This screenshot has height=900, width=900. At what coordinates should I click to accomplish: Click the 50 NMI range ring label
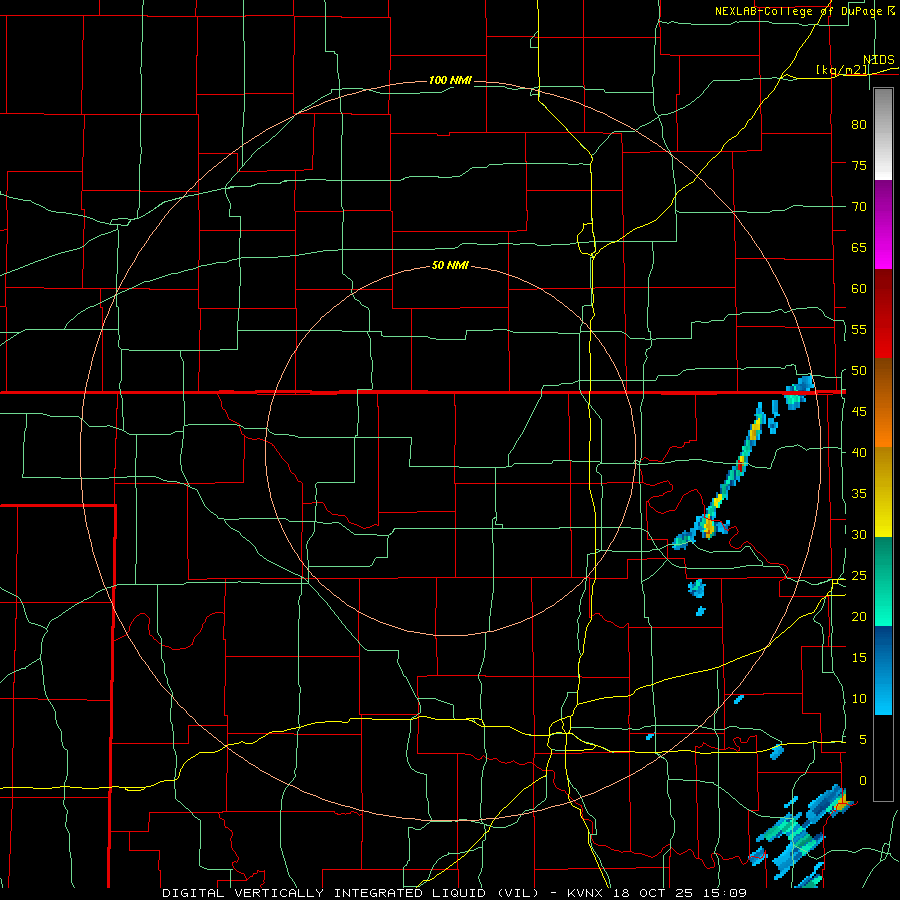(x=450, y=265)
